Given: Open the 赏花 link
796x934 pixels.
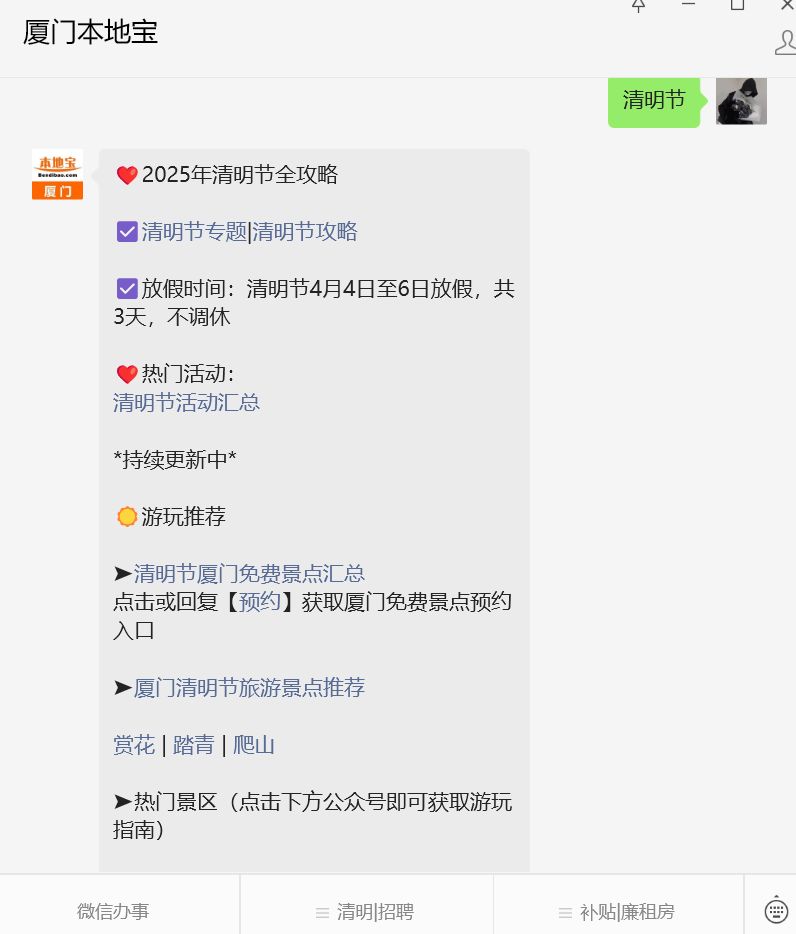Looking at the screenshot, I should (134, 745).
